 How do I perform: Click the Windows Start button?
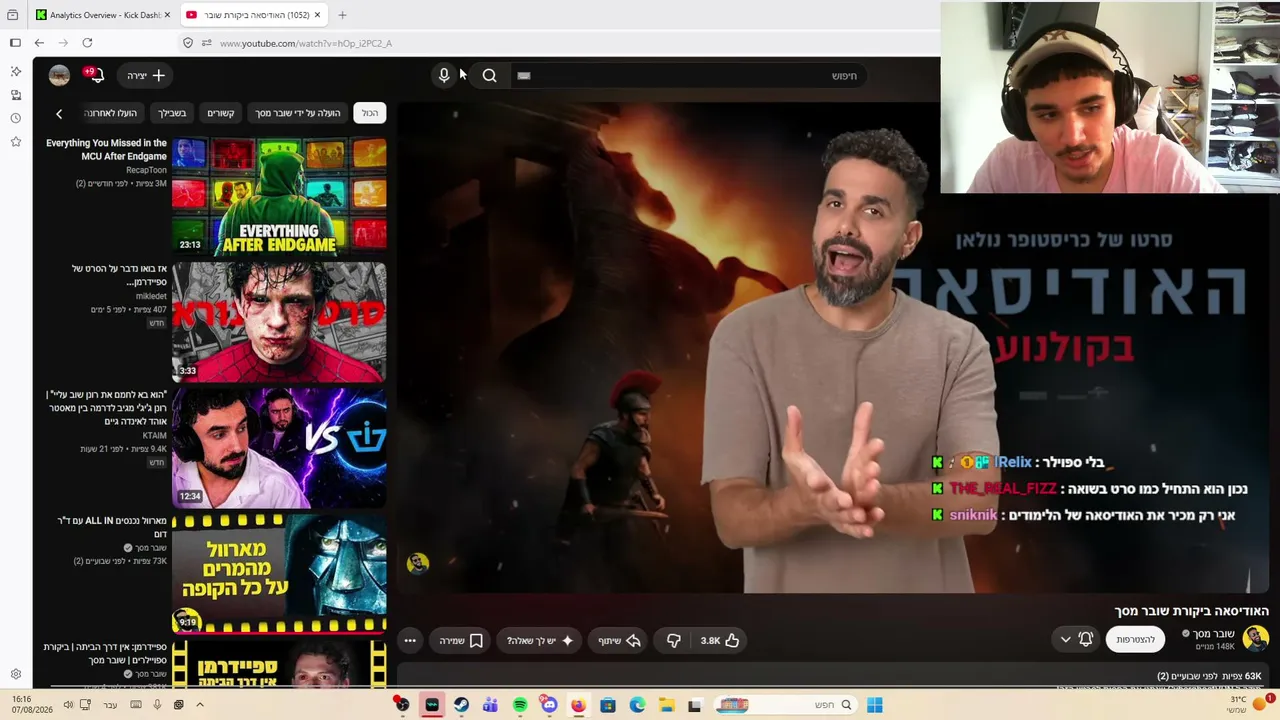(x=875, y=705)
